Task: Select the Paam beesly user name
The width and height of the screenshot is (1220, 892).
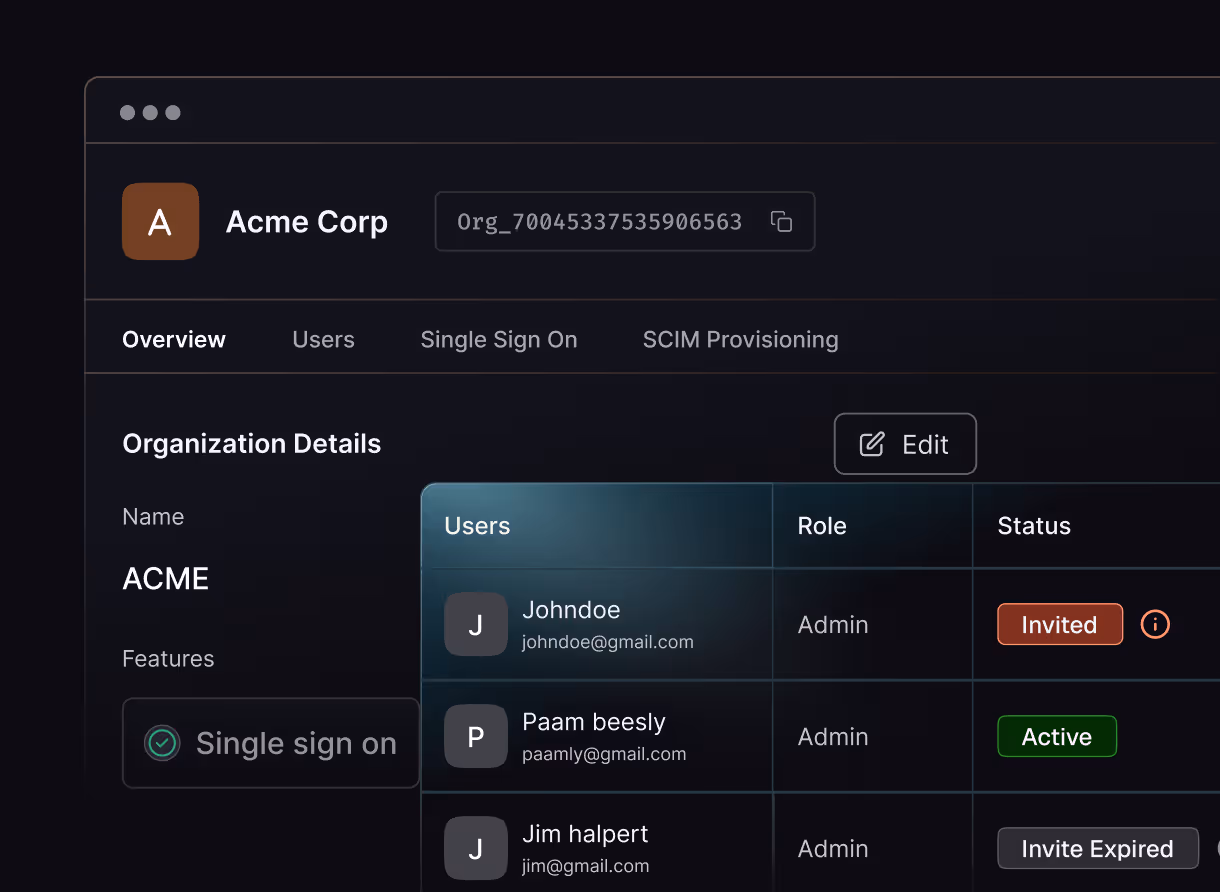Action: click(x=594, y=722)
